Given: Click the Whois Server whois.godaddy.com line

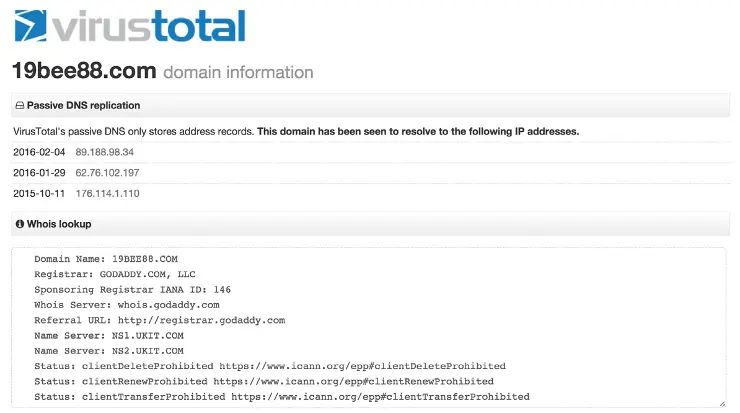Looking at the screenshot, I should 126,304.
